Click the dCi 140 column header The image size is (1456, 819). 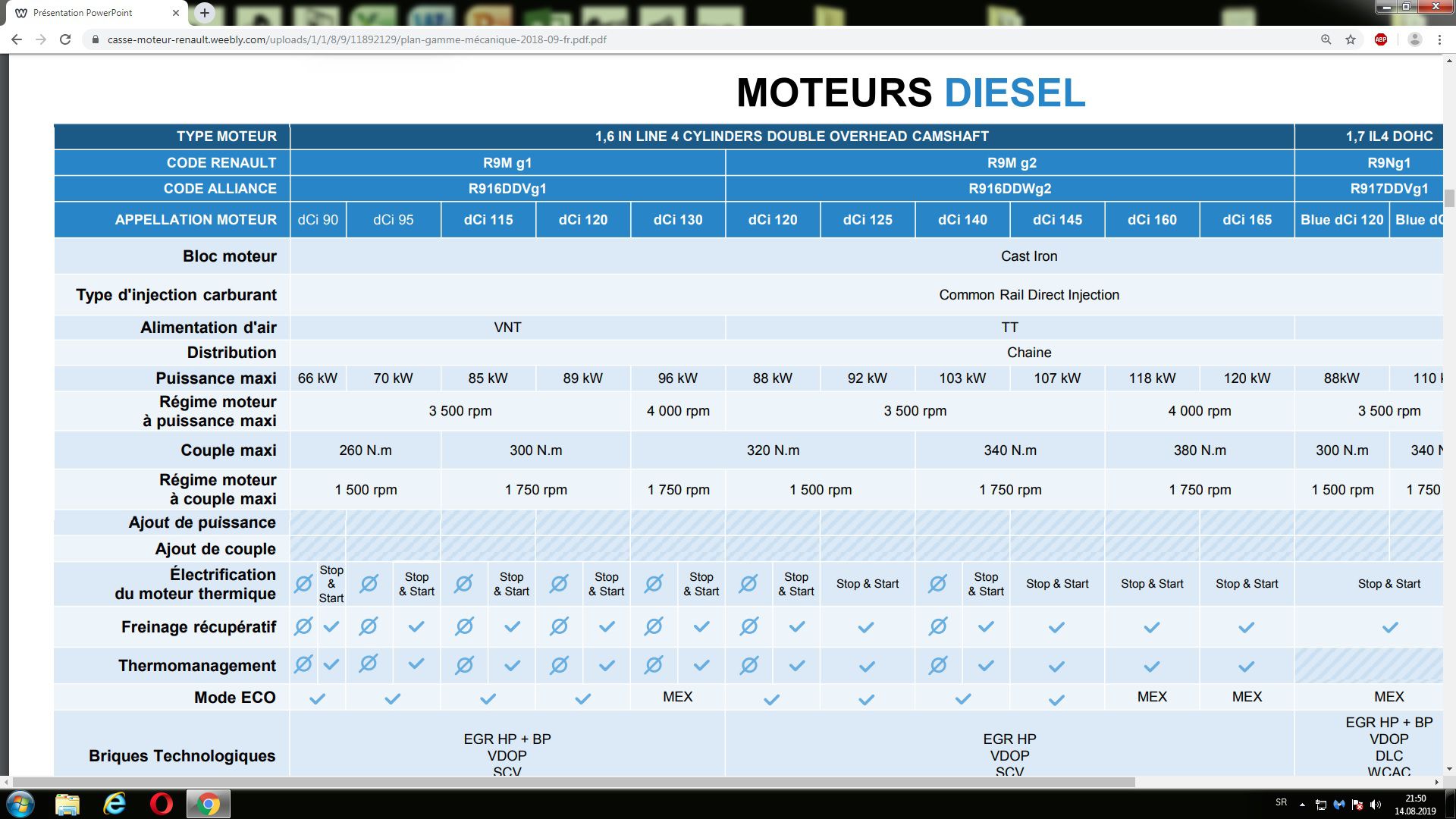pyautogui.click(x=962, y=220)
